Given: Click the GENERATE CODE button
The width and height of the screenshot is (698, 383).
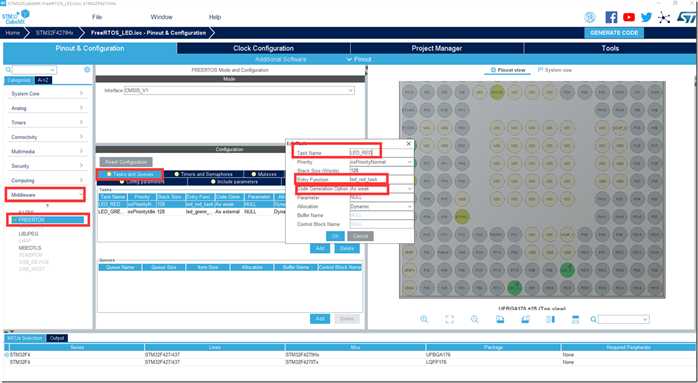Looking at the screenshot, I should (x=614, y=33).
